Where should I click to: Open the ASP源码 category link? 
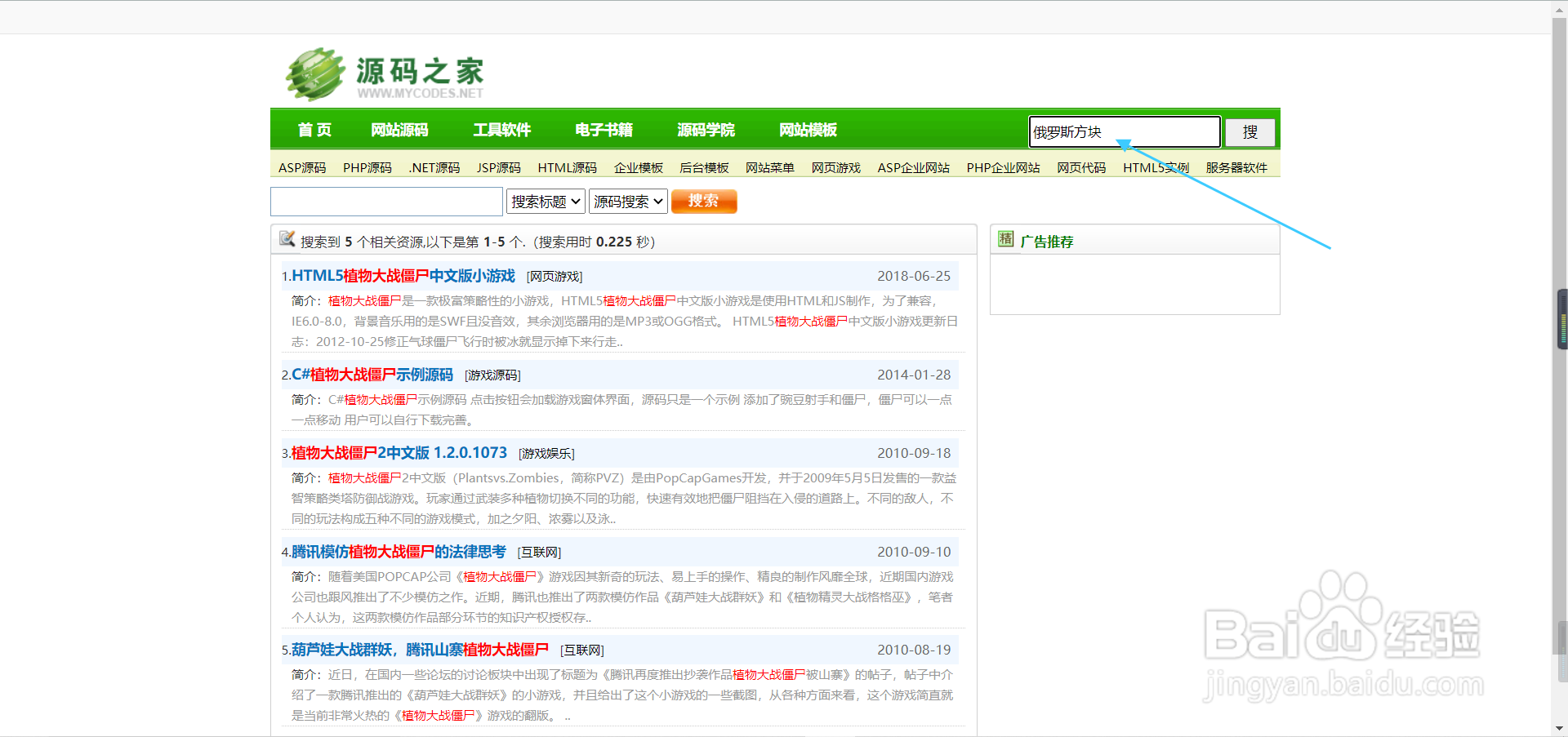coord(302,167)
